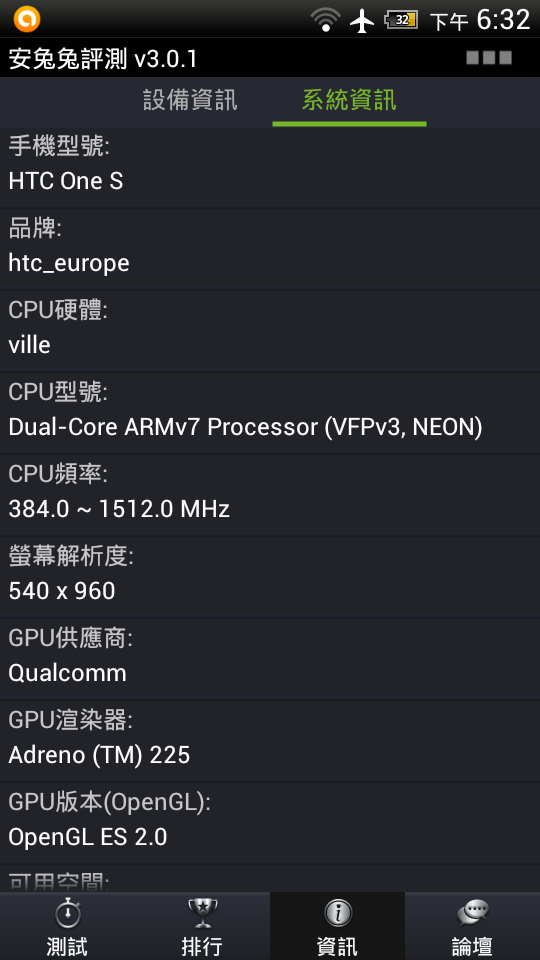Viewport: 540px width, 960px height.
Task: Switch to the 設備資訊 tab
Action: 190,100
